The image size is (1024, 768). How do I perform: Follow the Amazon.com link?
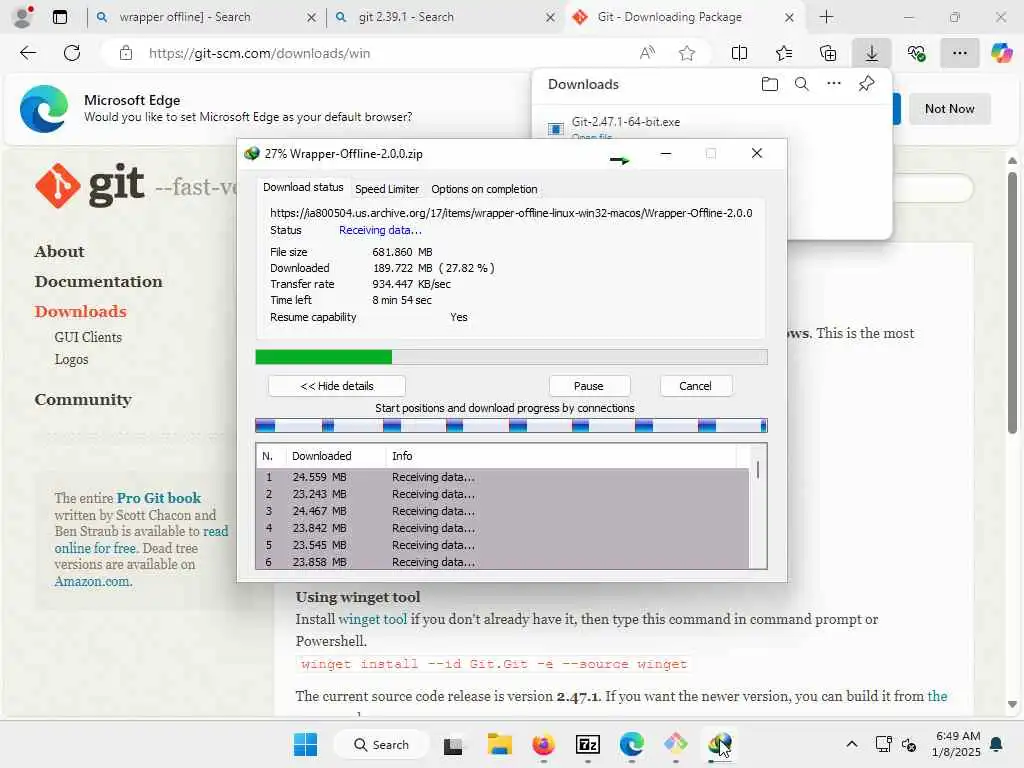93,581
